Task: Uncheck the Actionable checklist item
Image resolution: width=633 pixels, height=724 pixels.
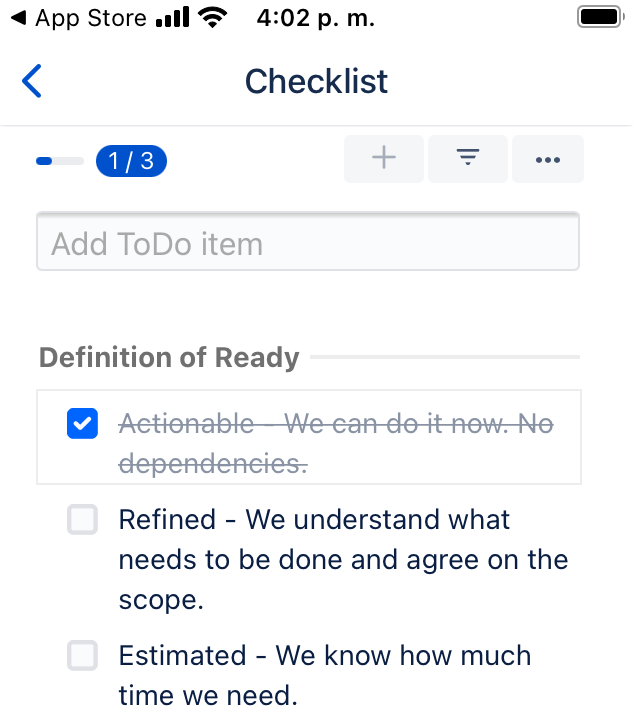Action: (x=82, y=425)
